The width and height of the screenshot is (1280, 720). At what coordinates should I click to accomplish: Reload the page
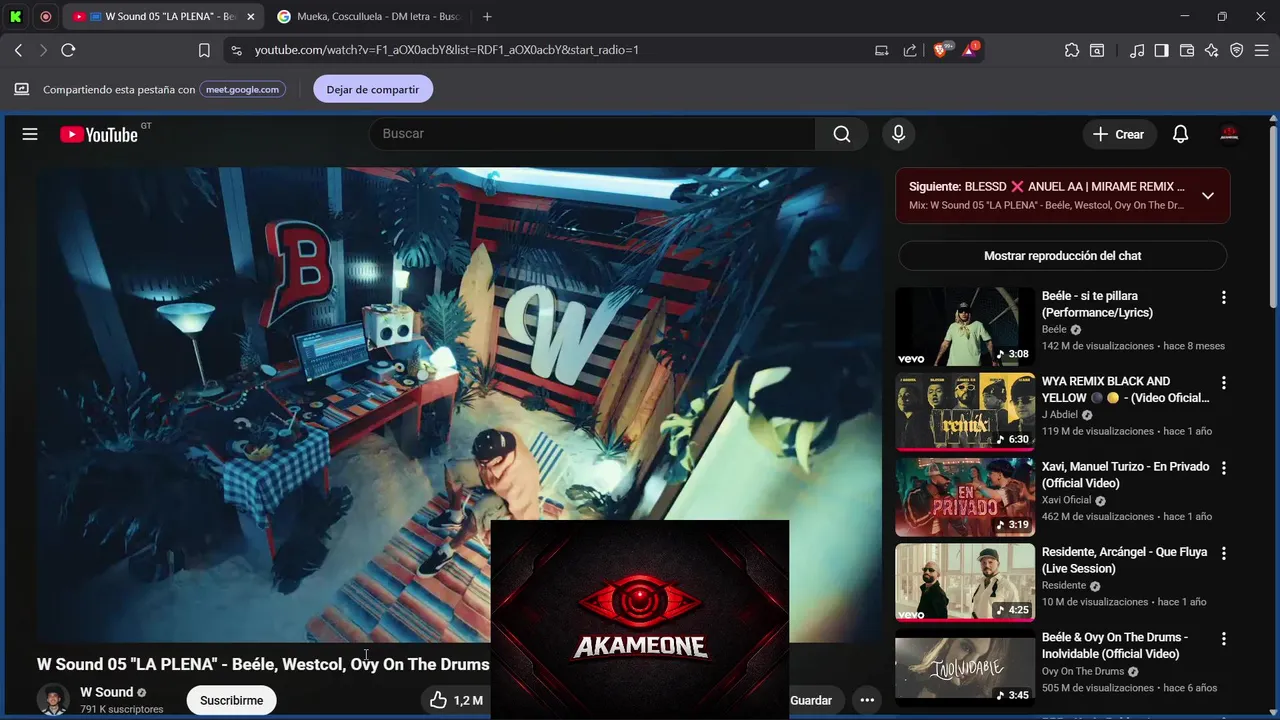click(x=68, y=50)
